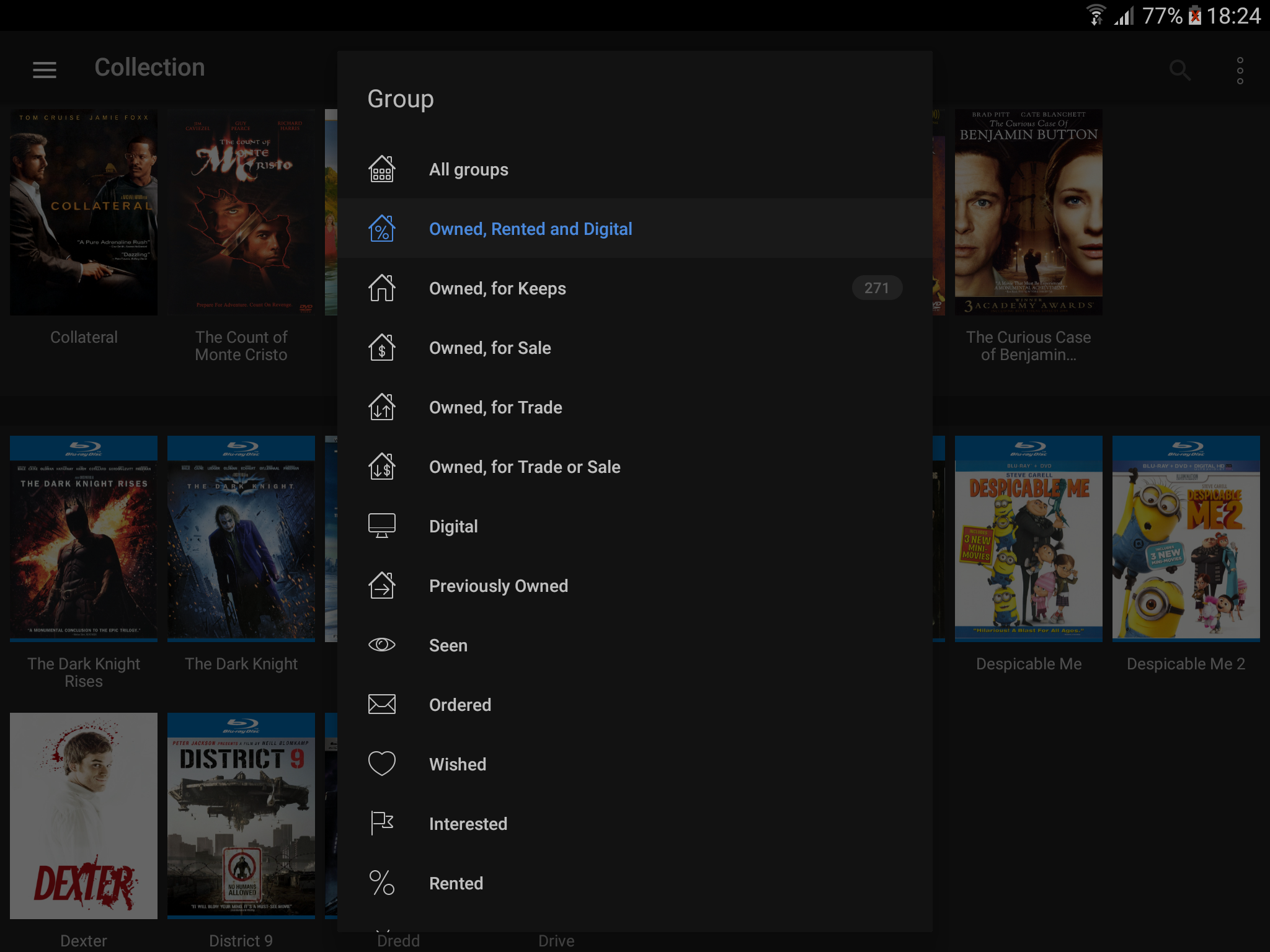Pick Owned, for Trade group
This screenshot has width=1270, height=952.
[635, 407]
